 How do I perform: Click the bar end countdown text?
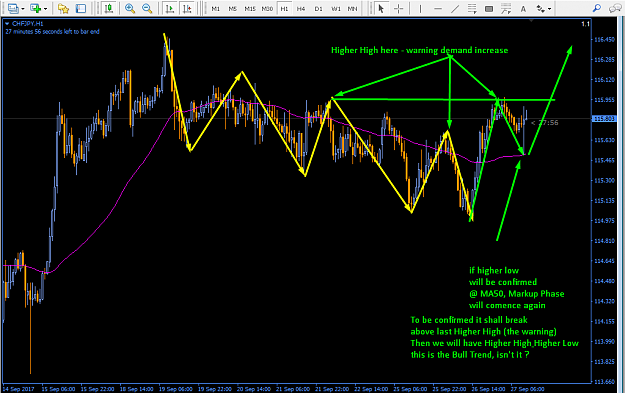click(x=52, y=31)
